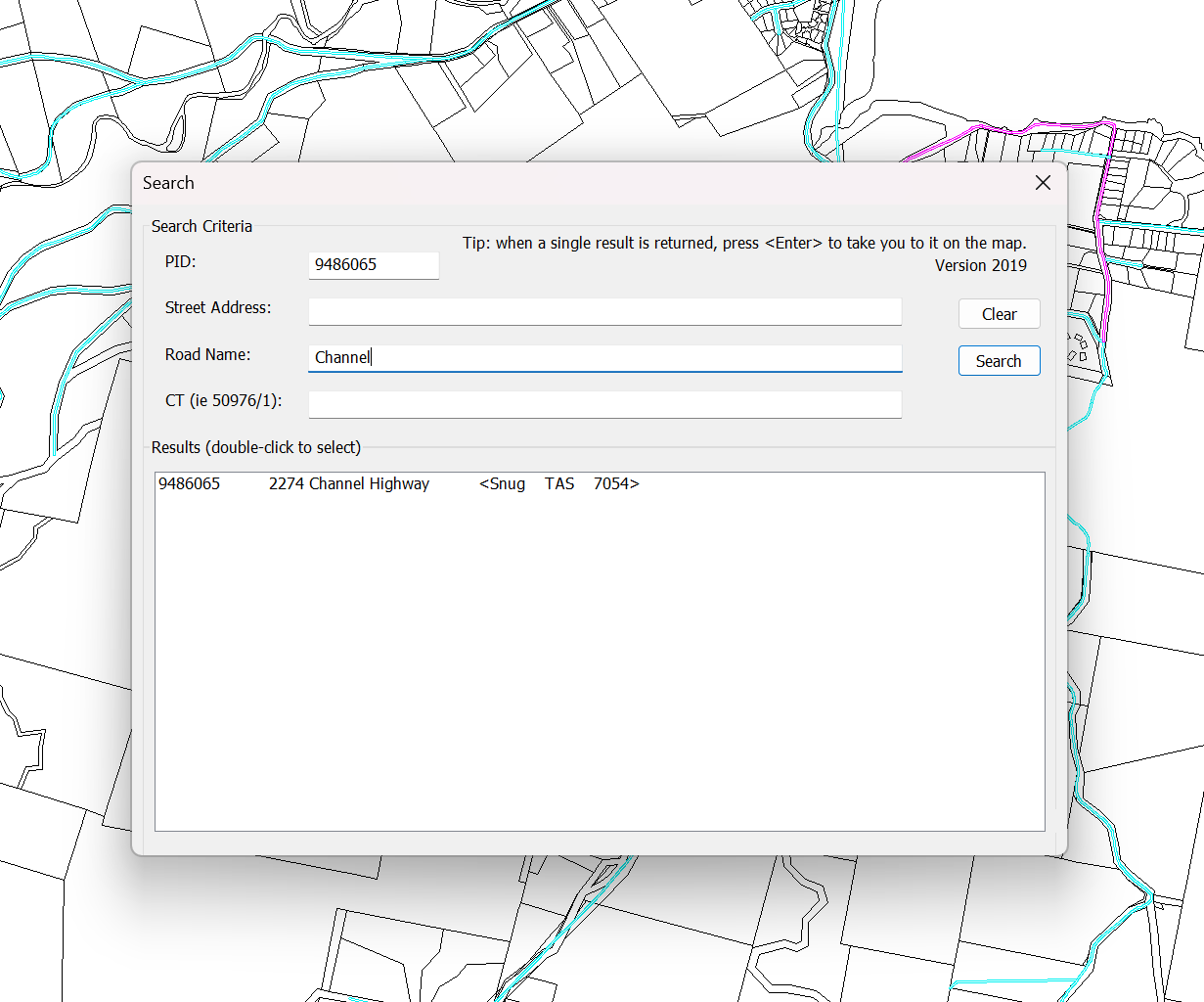Select the CT title reference input field
The image size is (1204, 1002).
coord(604,404)
